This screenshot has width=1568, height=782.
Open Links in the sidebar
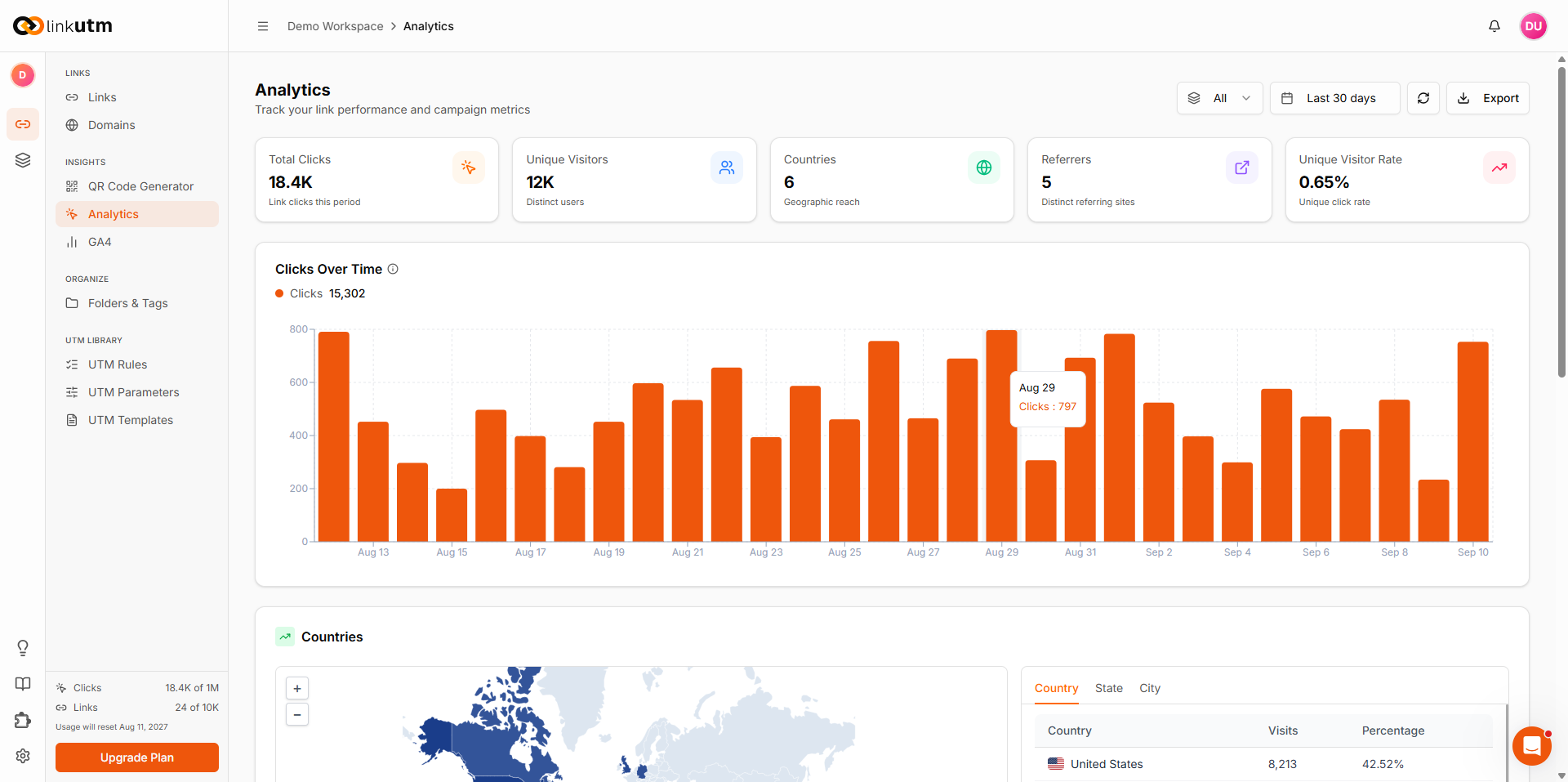point(137,97)
